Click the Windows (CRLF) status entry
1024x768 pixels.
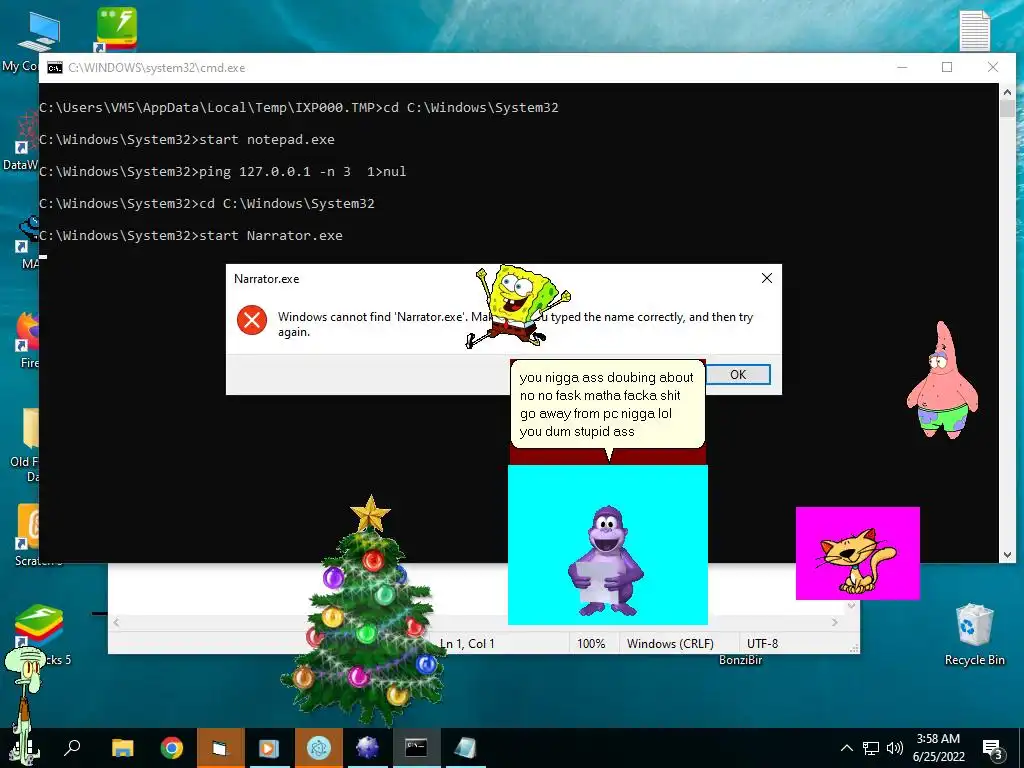point(670,644)
